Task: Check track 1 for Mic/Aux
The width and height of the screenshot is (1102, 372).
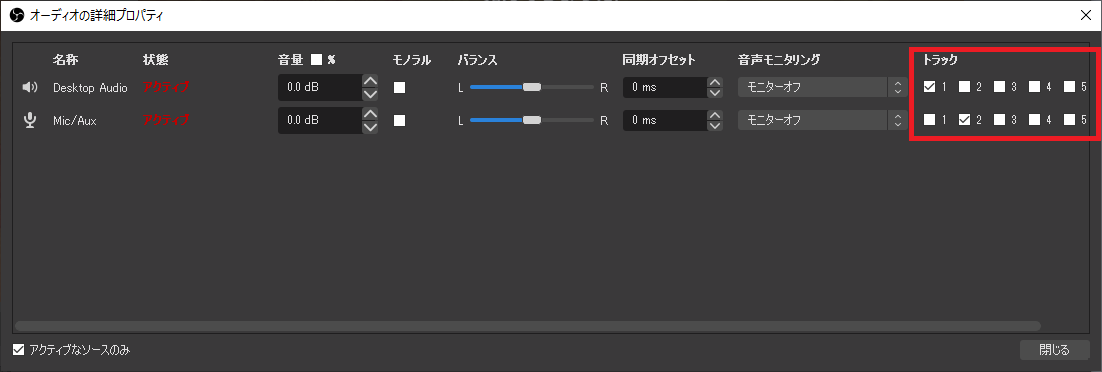Action: tap(929, 120)
